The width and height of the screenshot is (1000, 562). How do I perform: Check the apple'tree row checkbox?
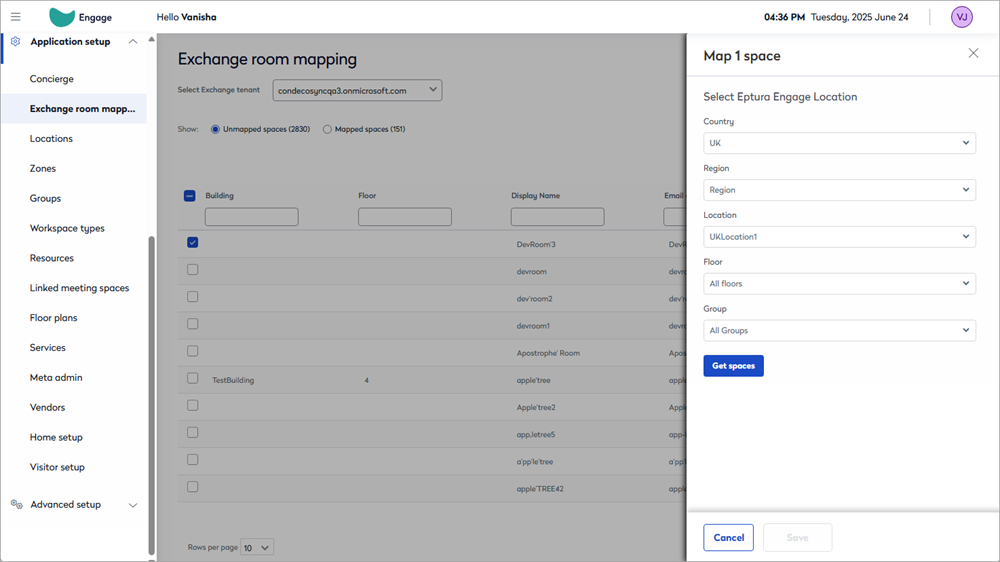pyautogui.click(x=193, y=378)
